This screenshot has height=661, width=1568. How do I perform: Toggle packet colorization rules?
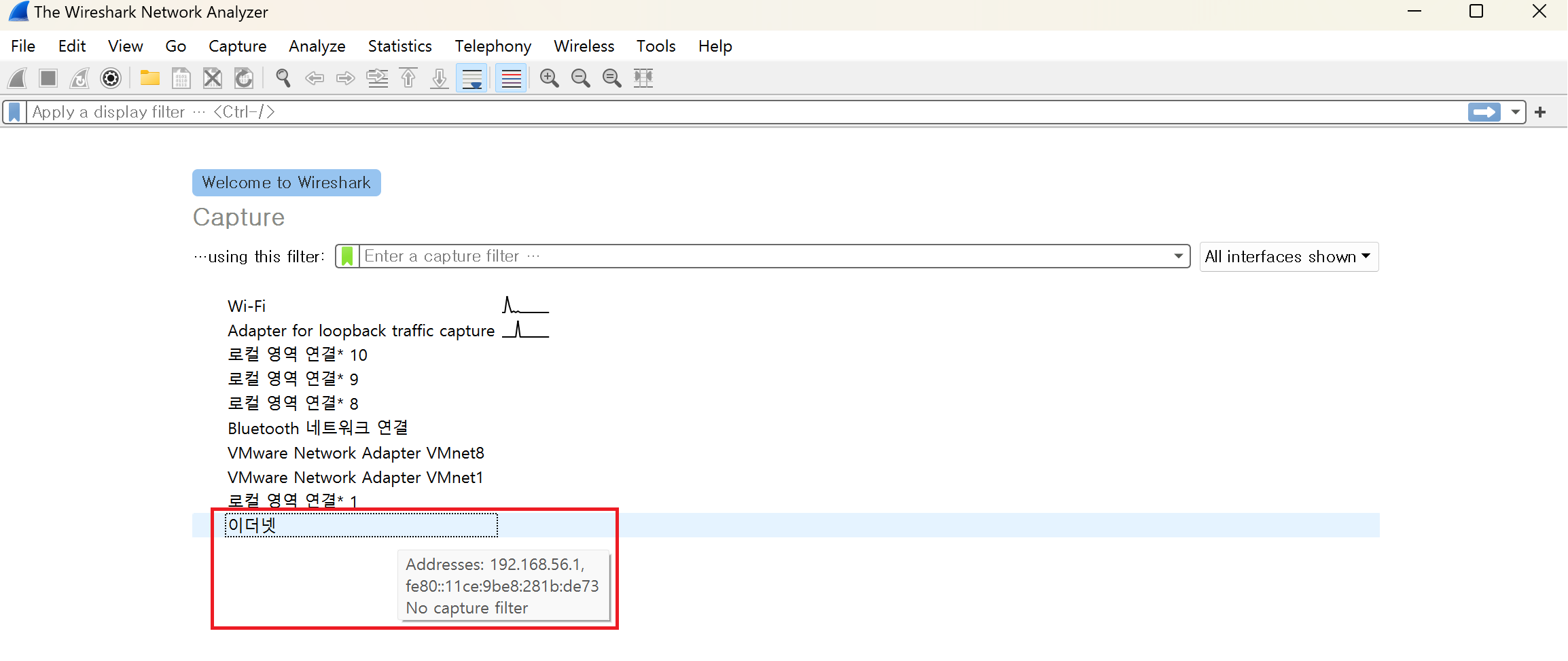(x=511, y=78)
